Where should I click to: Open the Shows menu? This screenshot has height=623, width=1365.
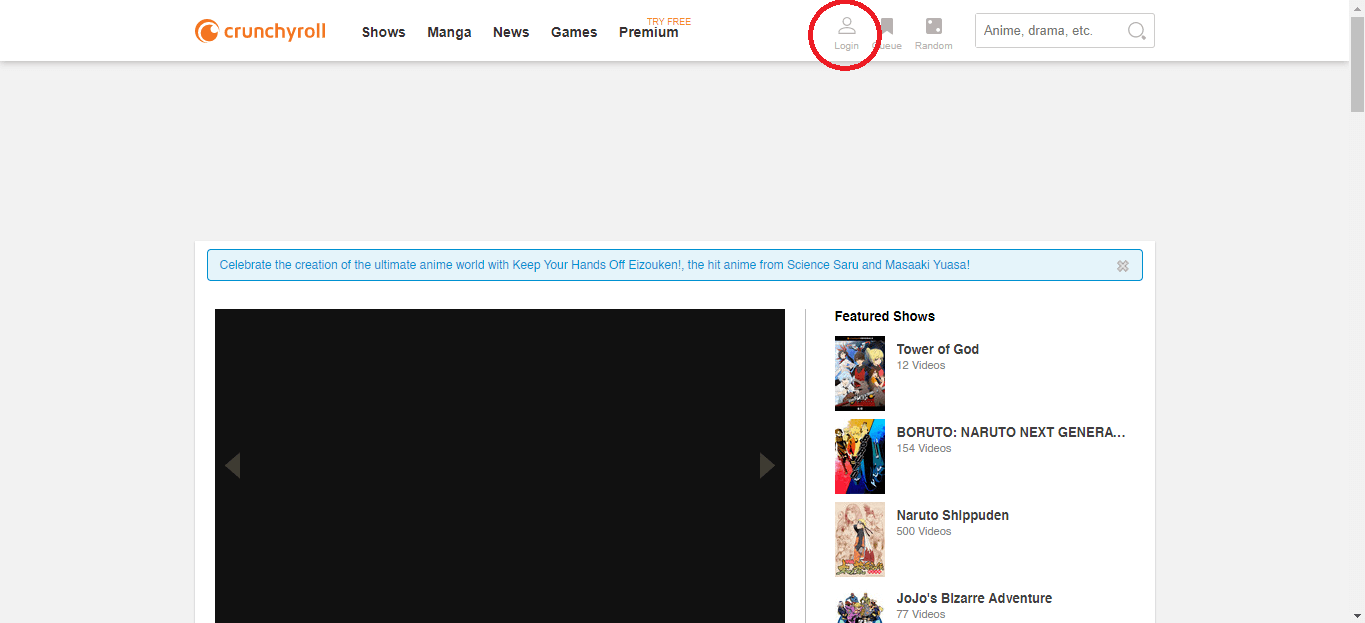pos(384,32)
